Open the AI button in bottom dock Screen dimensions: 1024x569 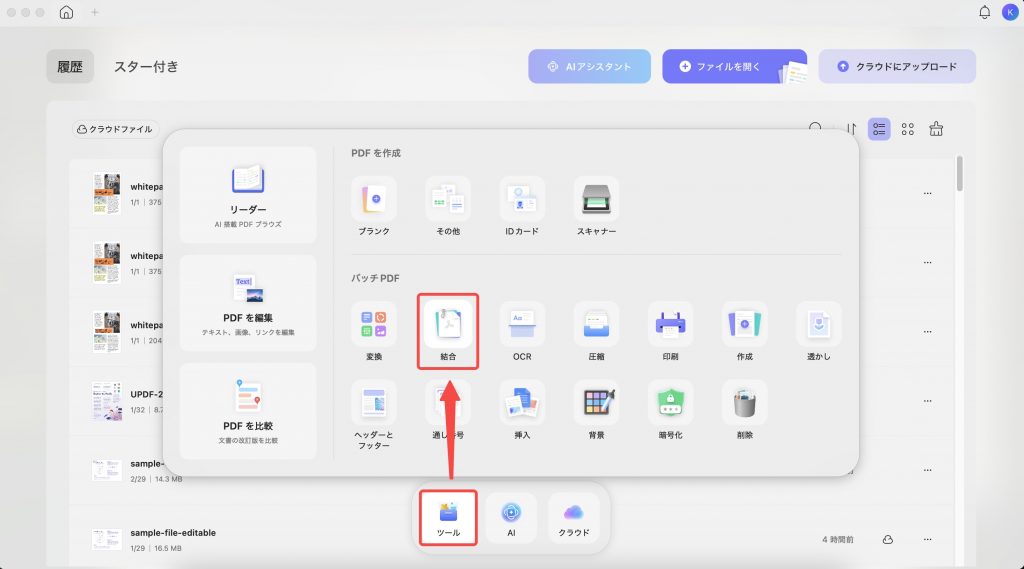click(511, 517)
